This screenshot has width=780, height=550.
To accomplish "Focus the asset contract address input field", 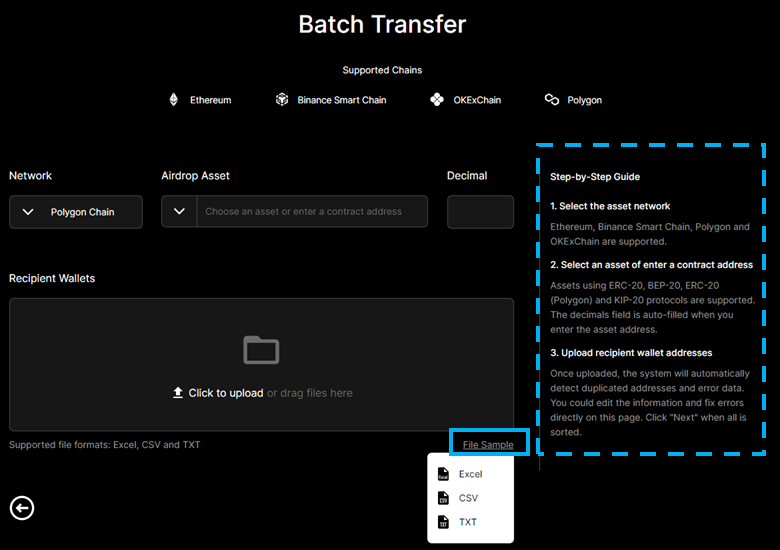I will (x=312, y=212).
